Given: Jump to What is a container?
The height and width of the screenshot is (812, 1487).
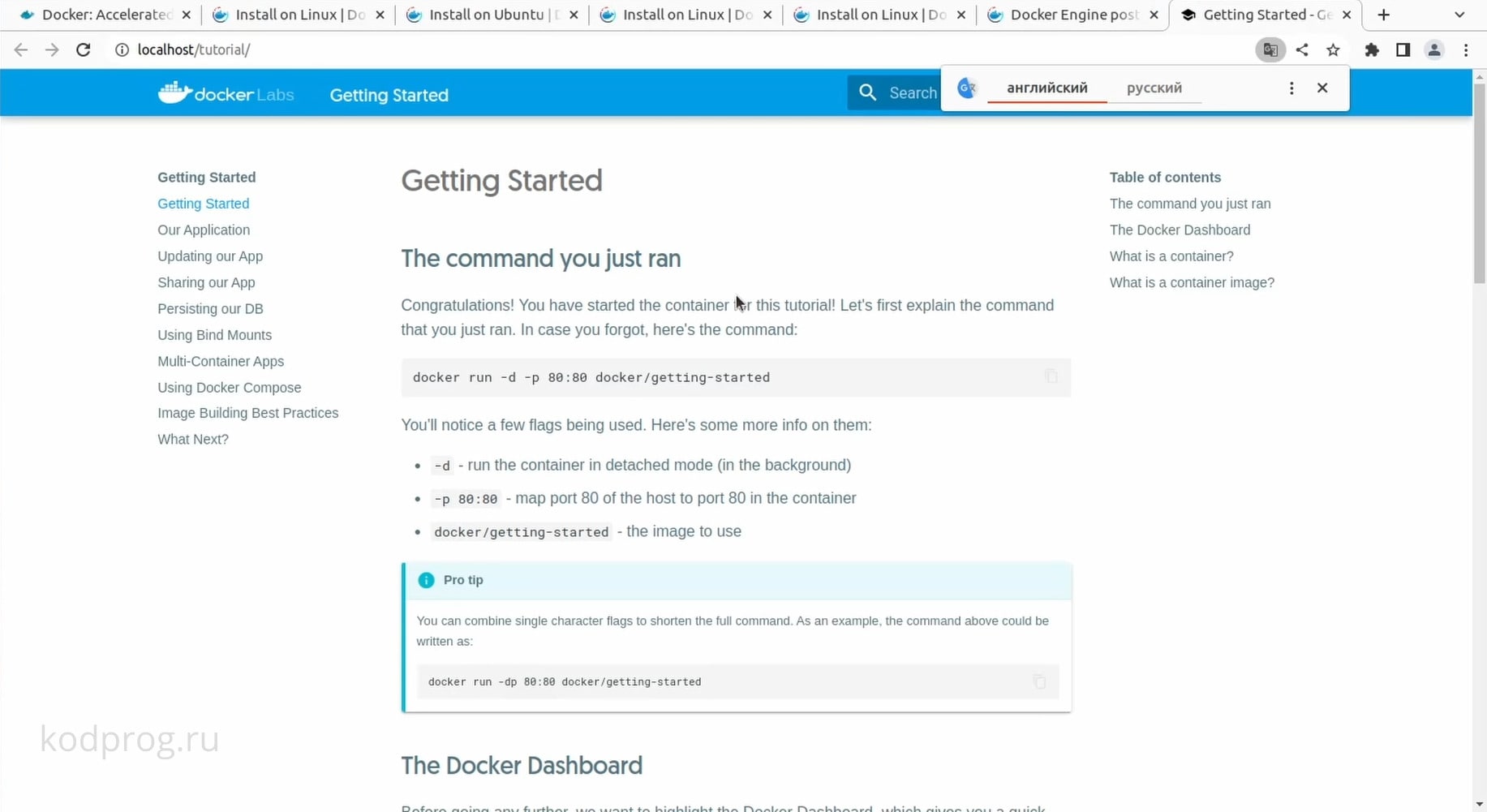Looking at the screenshot, I should pyautogui.click(x=1171, y=256).
